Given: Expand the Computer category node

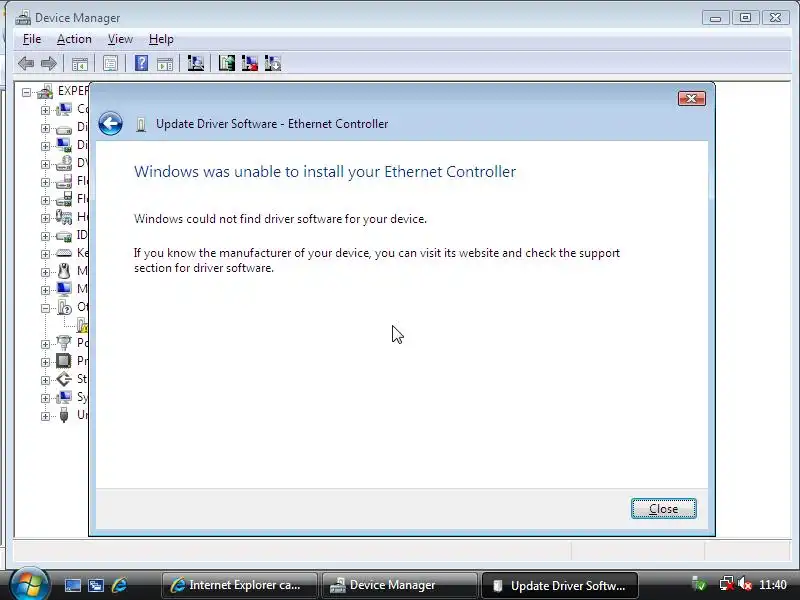Looking at the screenshot, I should click(45, 110).
